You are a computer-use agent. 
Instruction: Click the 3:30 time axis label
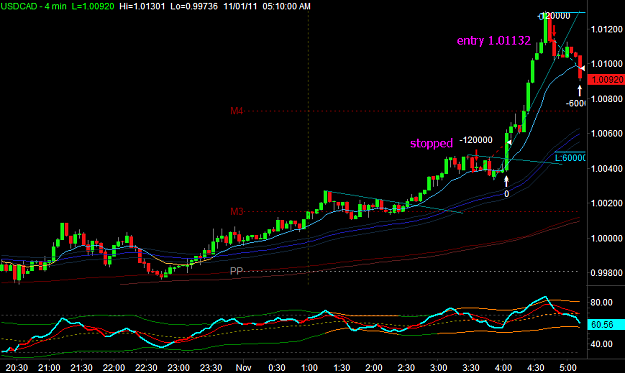tap(471, 367)
